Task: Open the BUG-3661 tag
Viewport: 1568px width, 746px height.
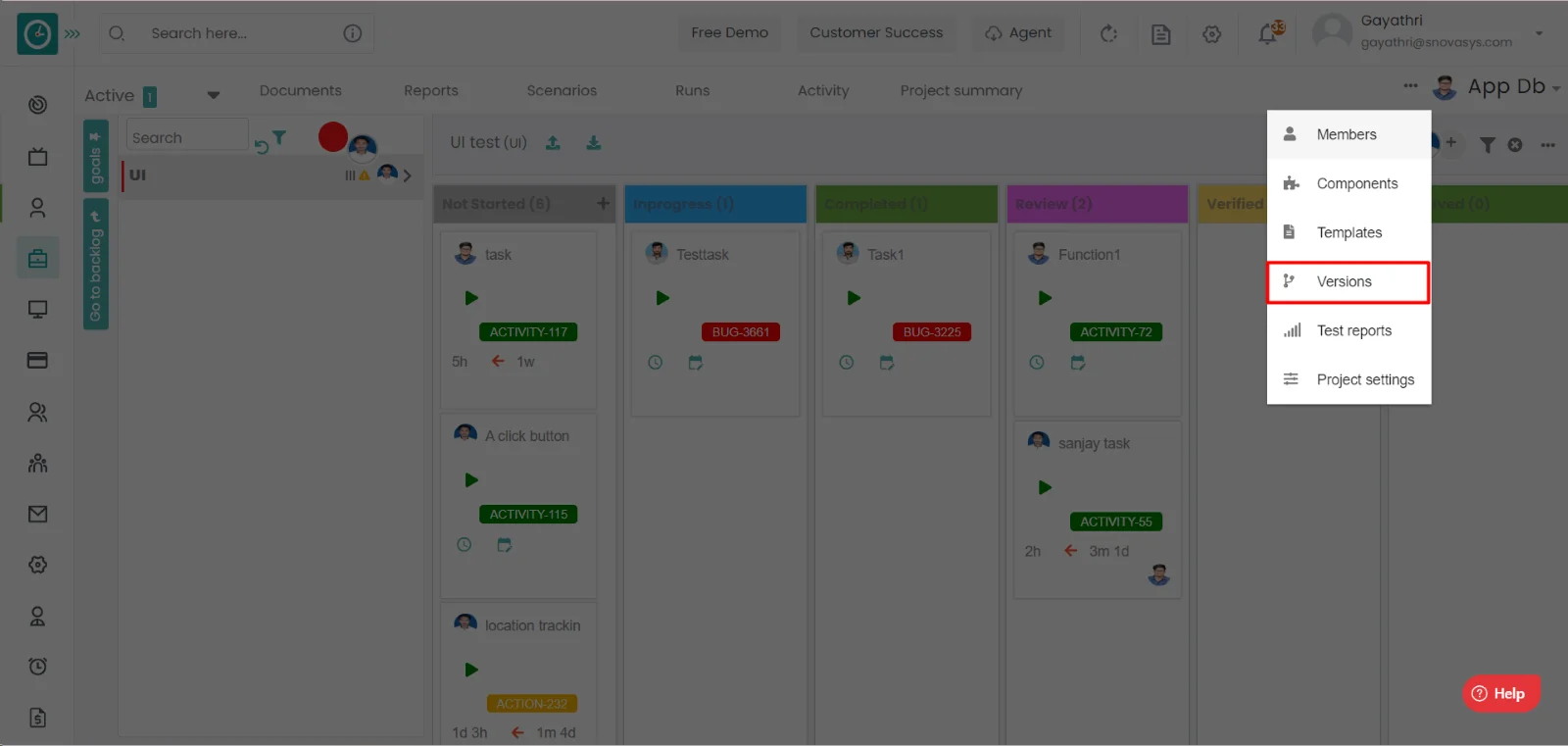Action: click(741, 332)
